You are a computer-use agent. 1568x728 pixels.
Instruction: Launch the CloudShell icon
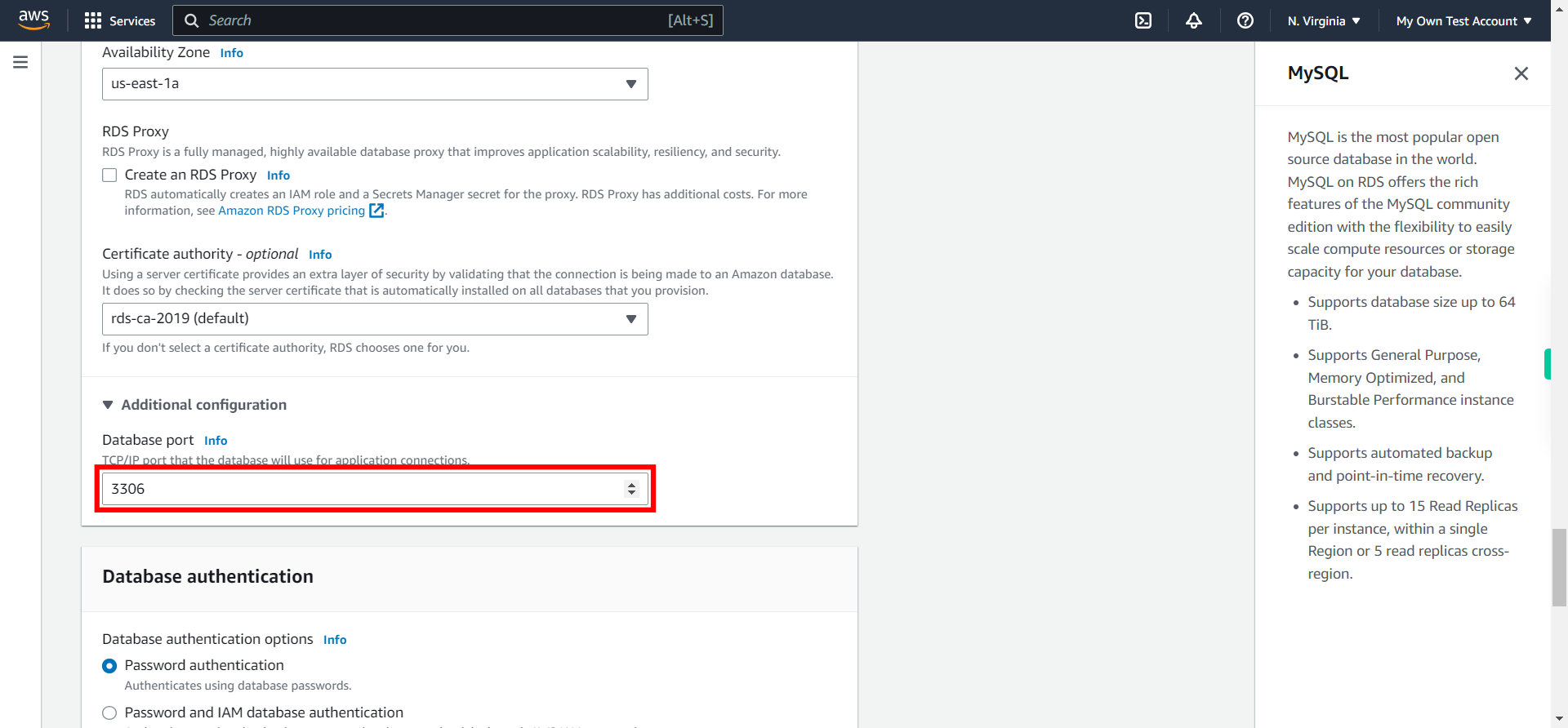tap(1143, 20)
